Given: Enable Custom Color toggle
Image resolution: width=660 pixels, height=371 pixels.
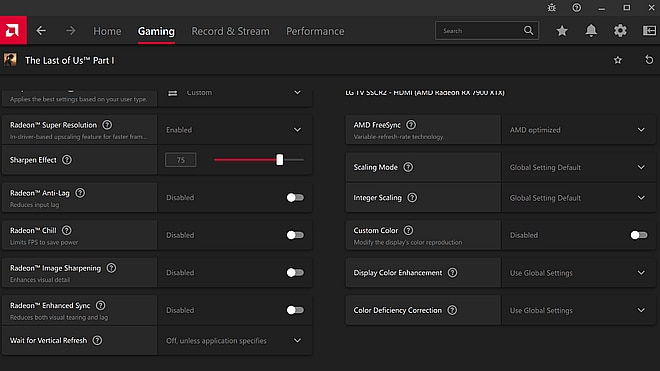Looking at the screenshot, I should (x=639, y=235).
